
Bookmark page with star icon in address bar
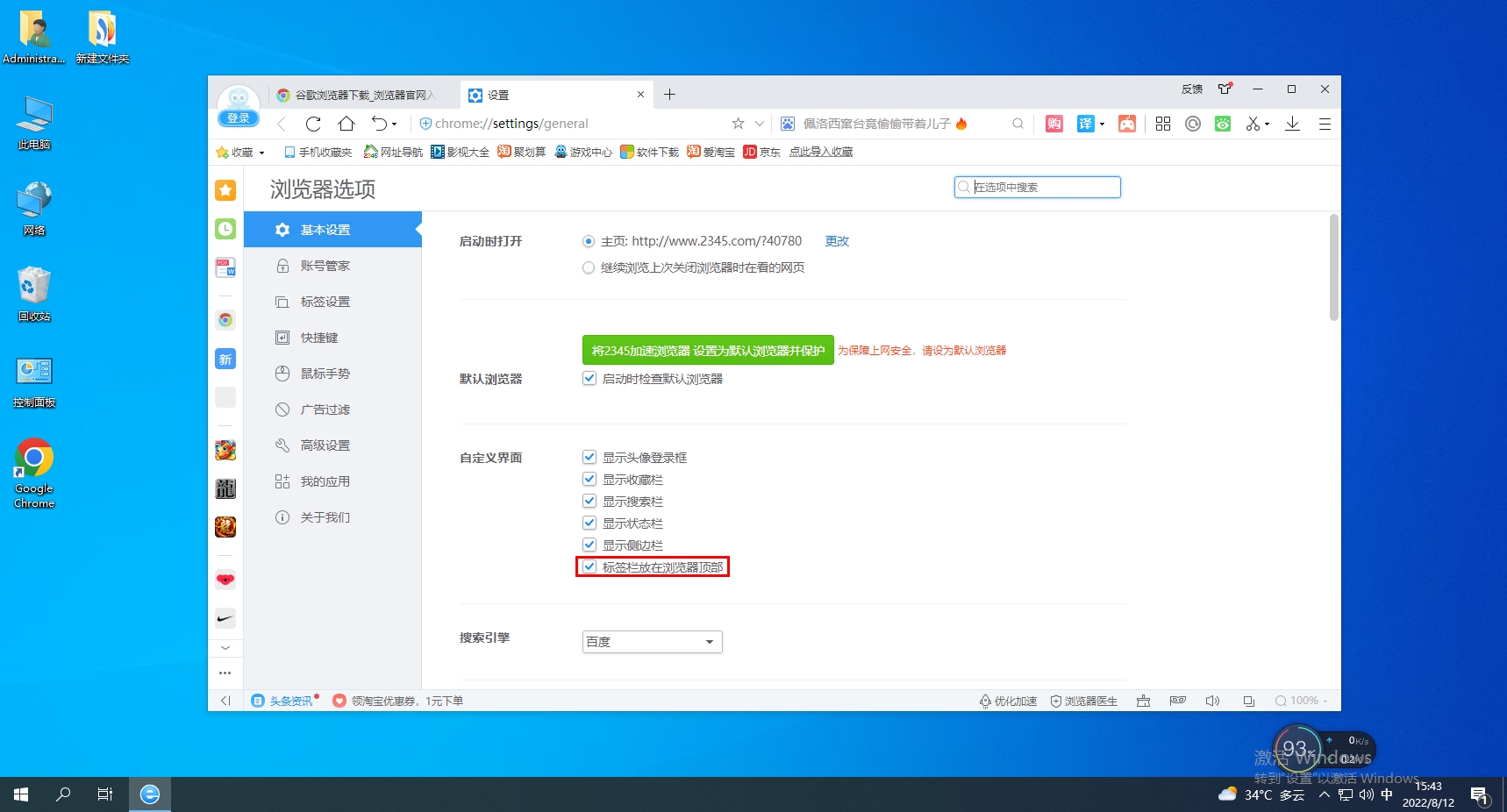(739, 124)
